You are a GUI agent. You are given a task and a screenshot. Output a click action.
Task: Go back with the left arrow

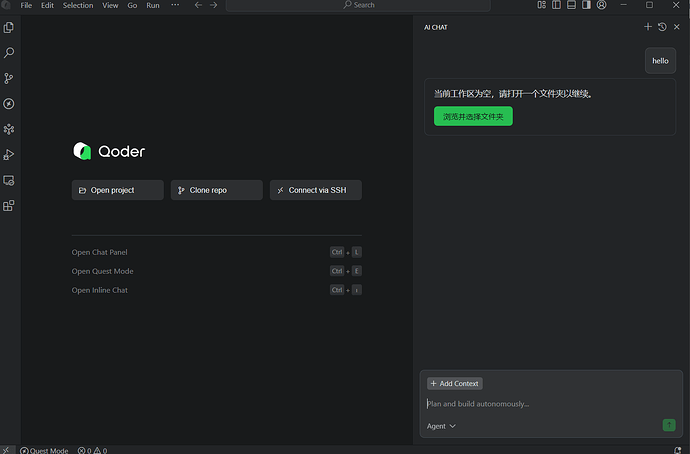pos(198,5)
